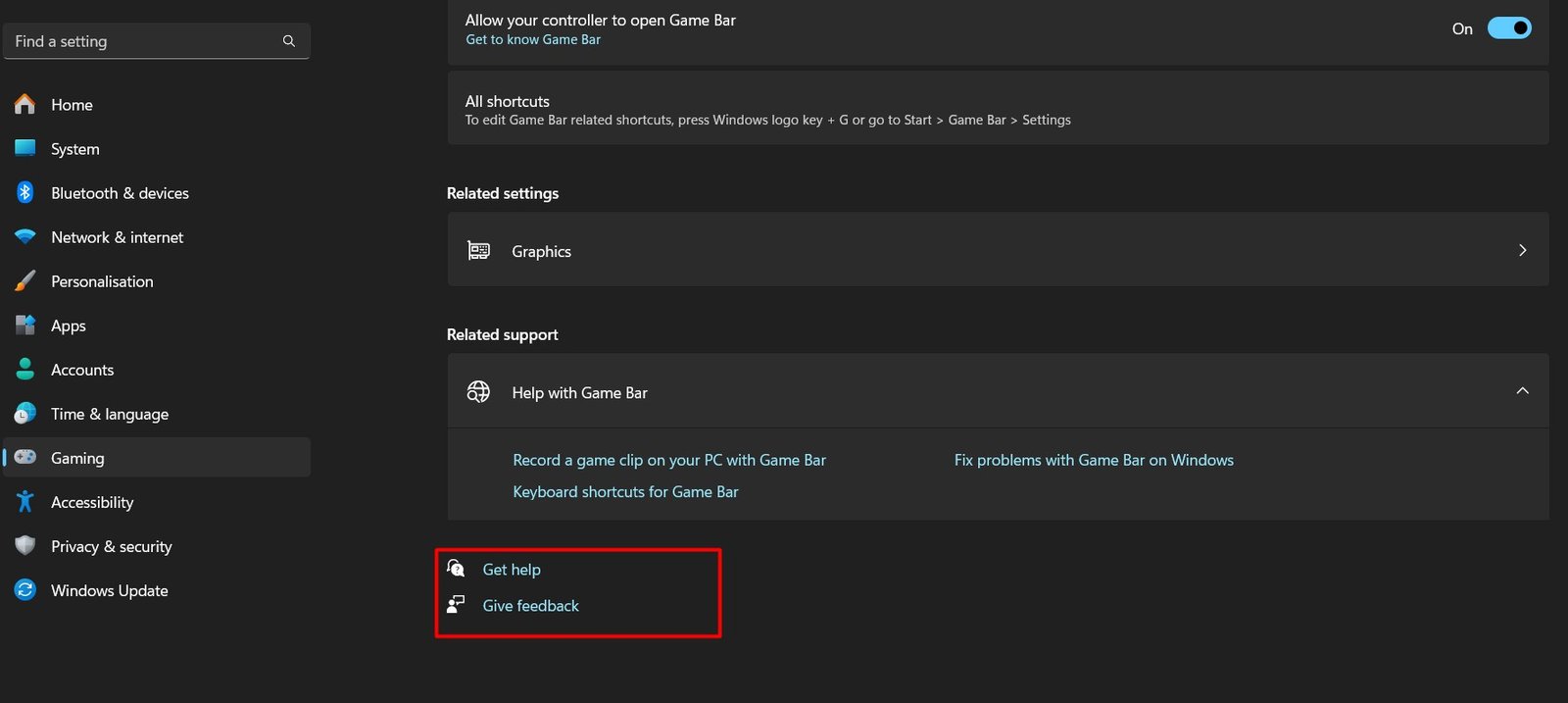Open Accounts settings
The image size is (1568, 703).
157,369
